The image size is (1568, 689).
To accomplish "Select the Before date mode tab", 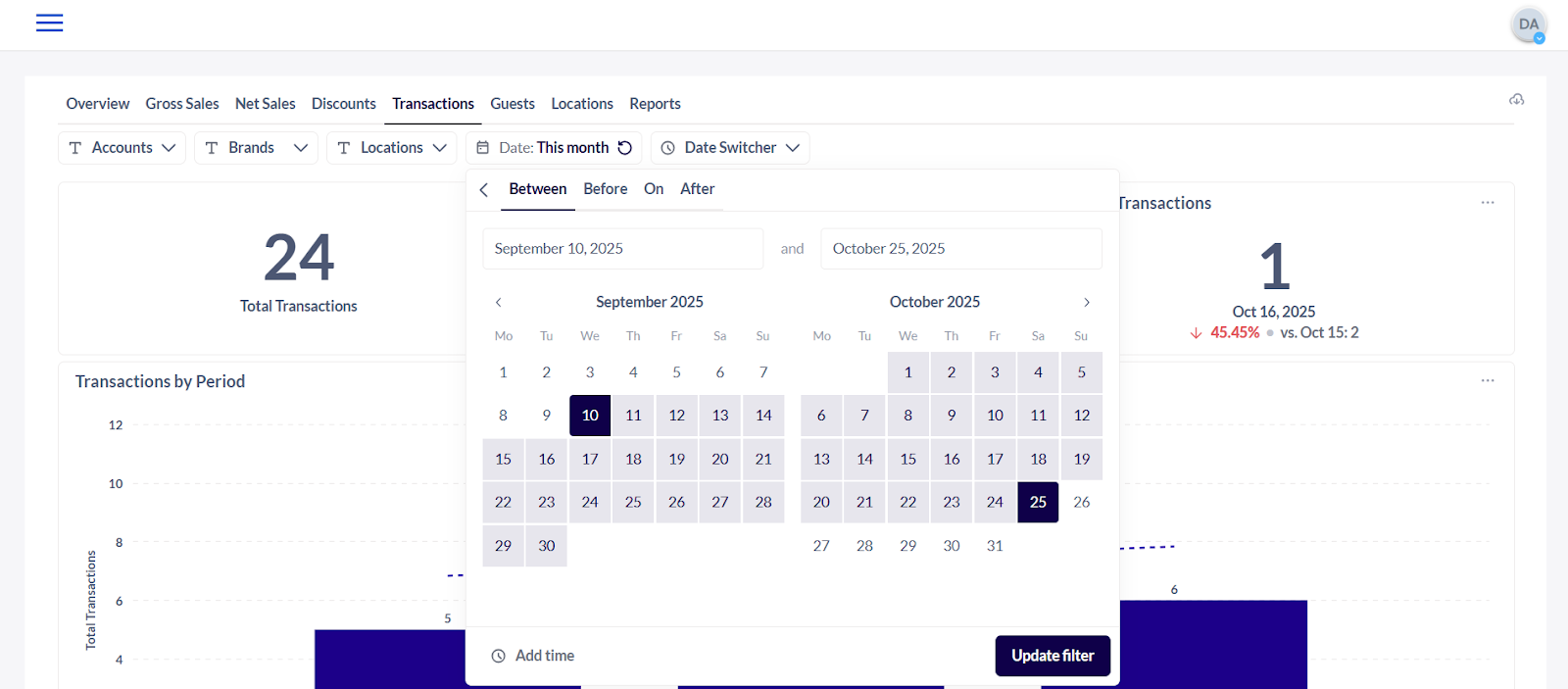I will (x=605, y=189).
